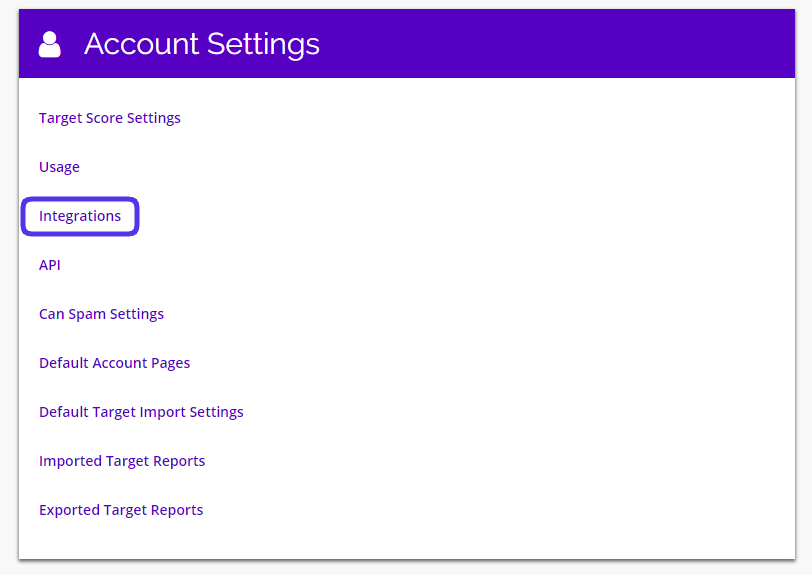View Default Account Pages
Screen dimensions: 812x575
[114, 363]
